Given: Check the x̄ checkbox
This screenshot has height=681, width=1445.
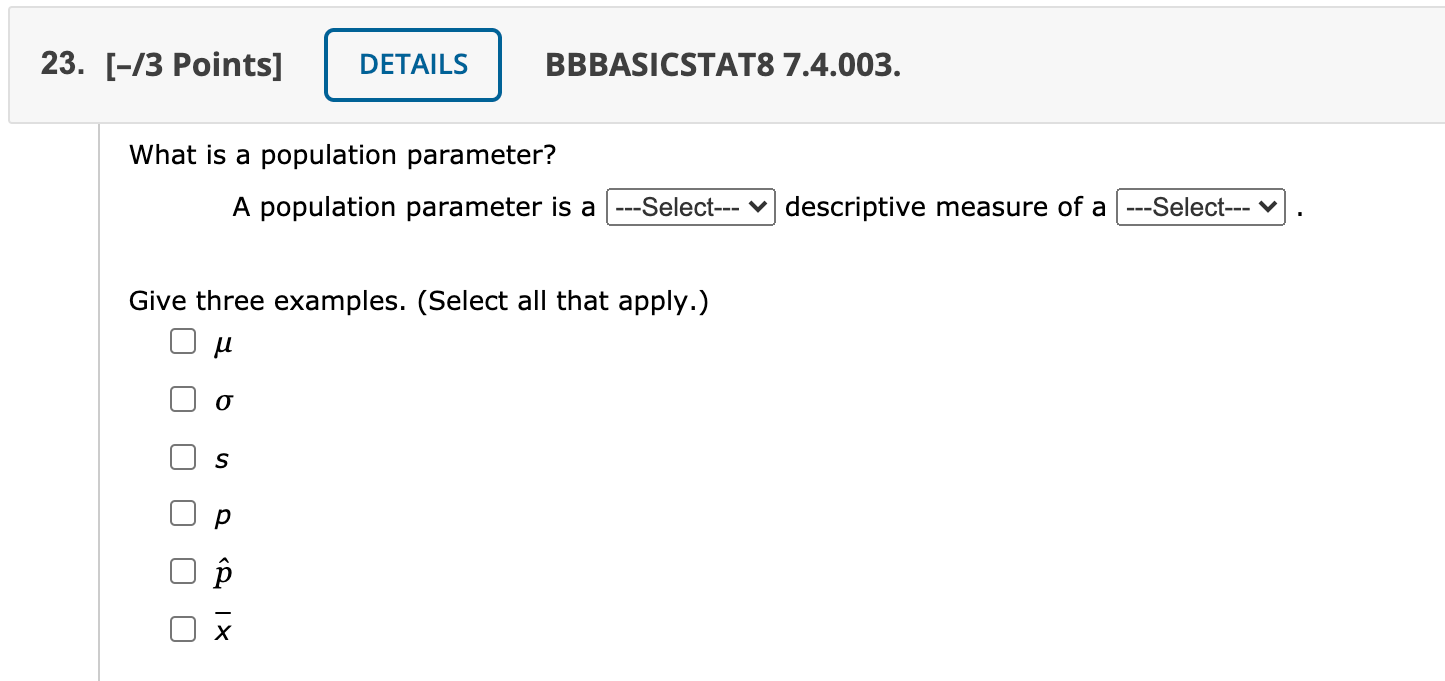Looking at the screenshot, I should click(183, 629).
